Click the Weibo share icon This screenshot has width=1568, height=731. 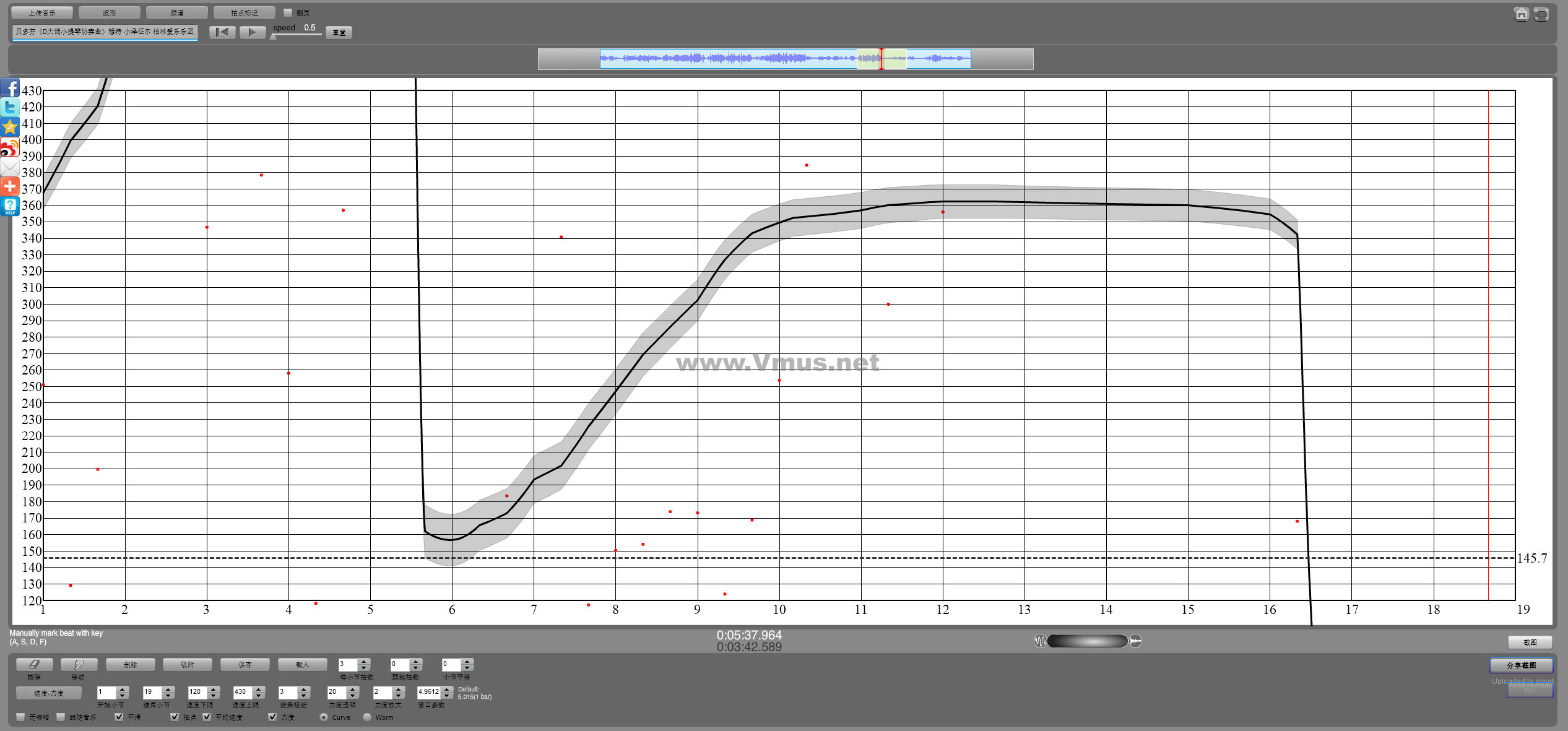coord(11,147)
